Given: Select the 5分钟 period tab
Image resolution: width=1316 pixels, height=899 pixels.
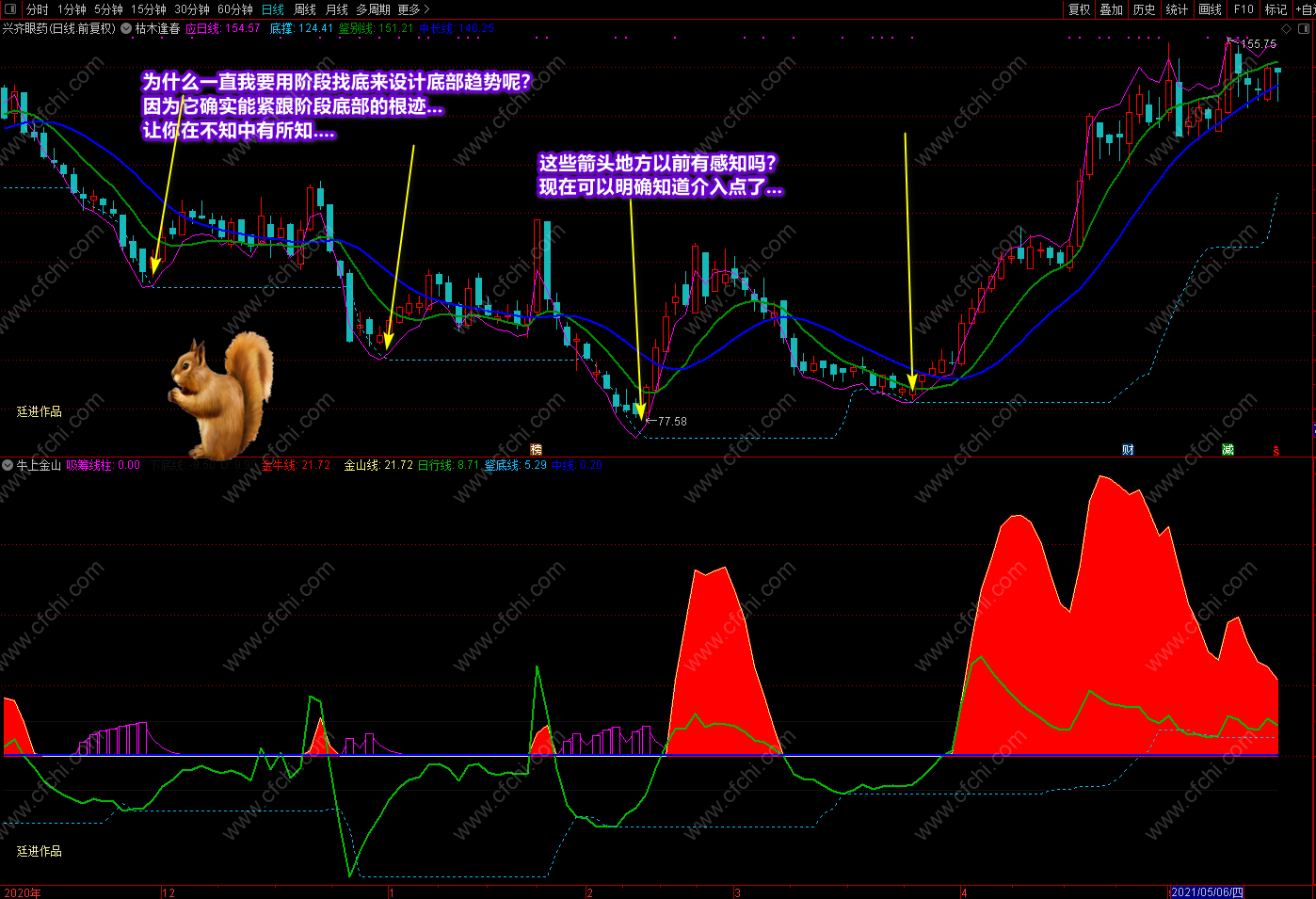Looking at the screenshot, I should click(x=108, y=9).
